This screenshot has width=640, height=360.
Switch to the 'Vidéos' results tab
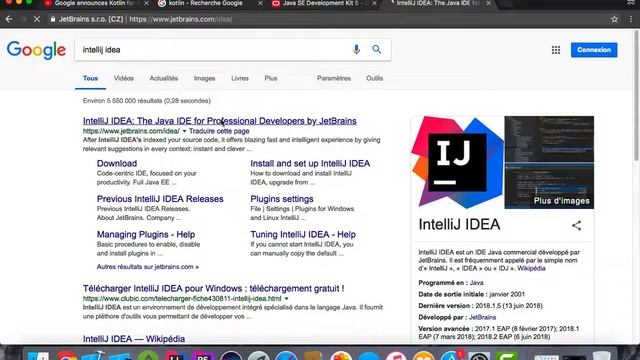(124, 78)
